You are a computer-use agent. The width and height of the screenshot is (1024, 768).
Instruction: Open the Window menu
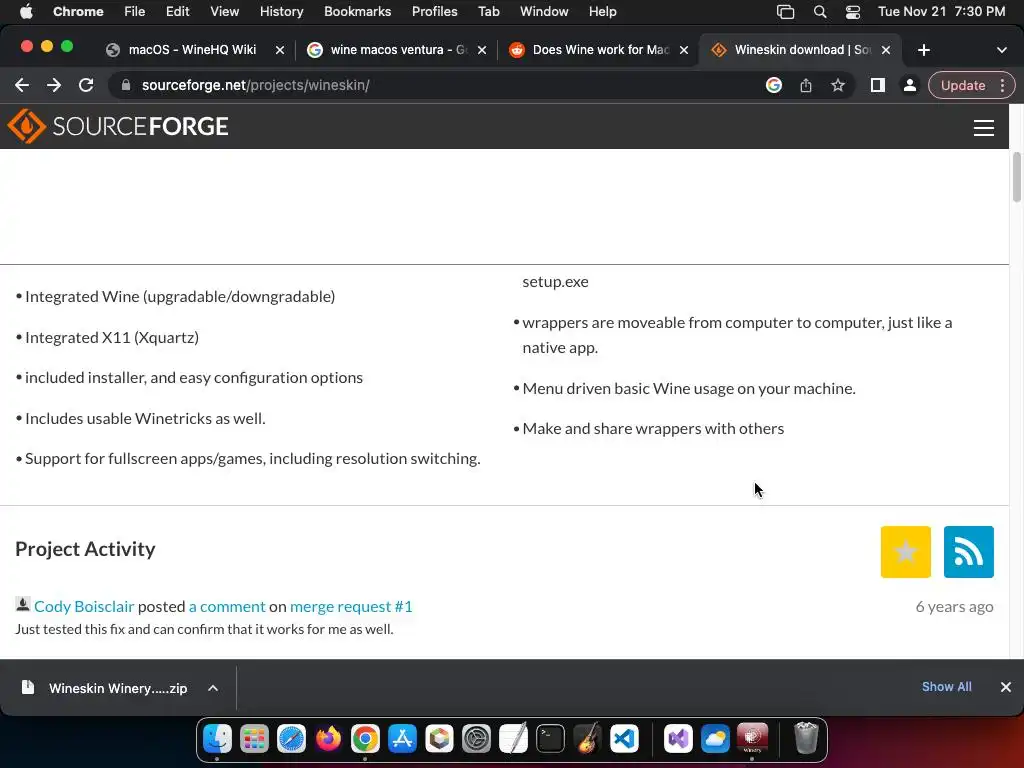[x=544, y=12]
